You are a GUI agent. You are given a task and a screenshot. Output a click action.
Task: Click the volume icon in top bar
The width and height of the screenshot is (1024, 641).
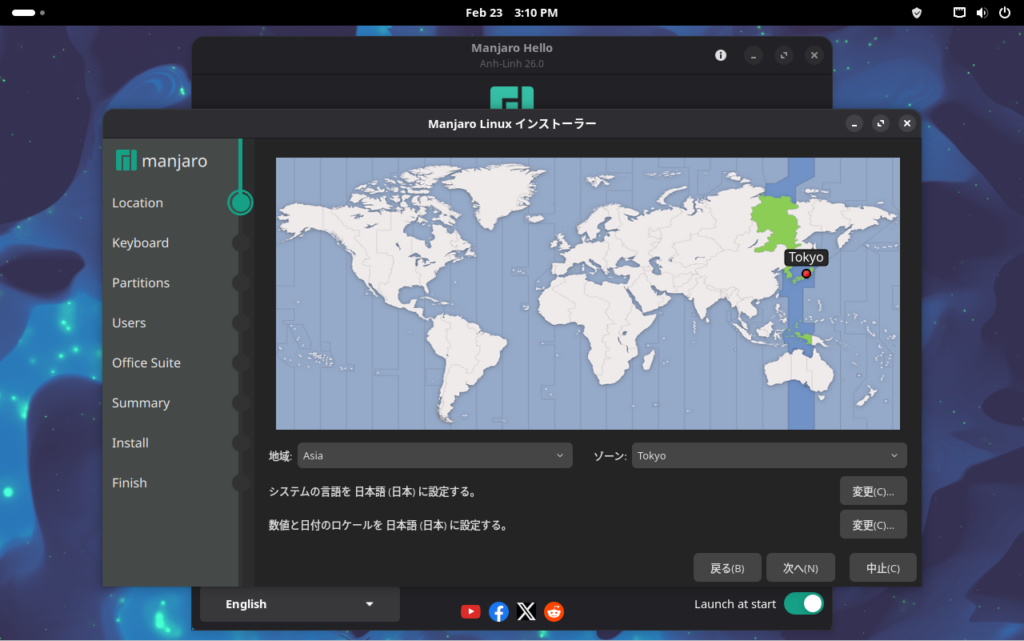(981, 13)
